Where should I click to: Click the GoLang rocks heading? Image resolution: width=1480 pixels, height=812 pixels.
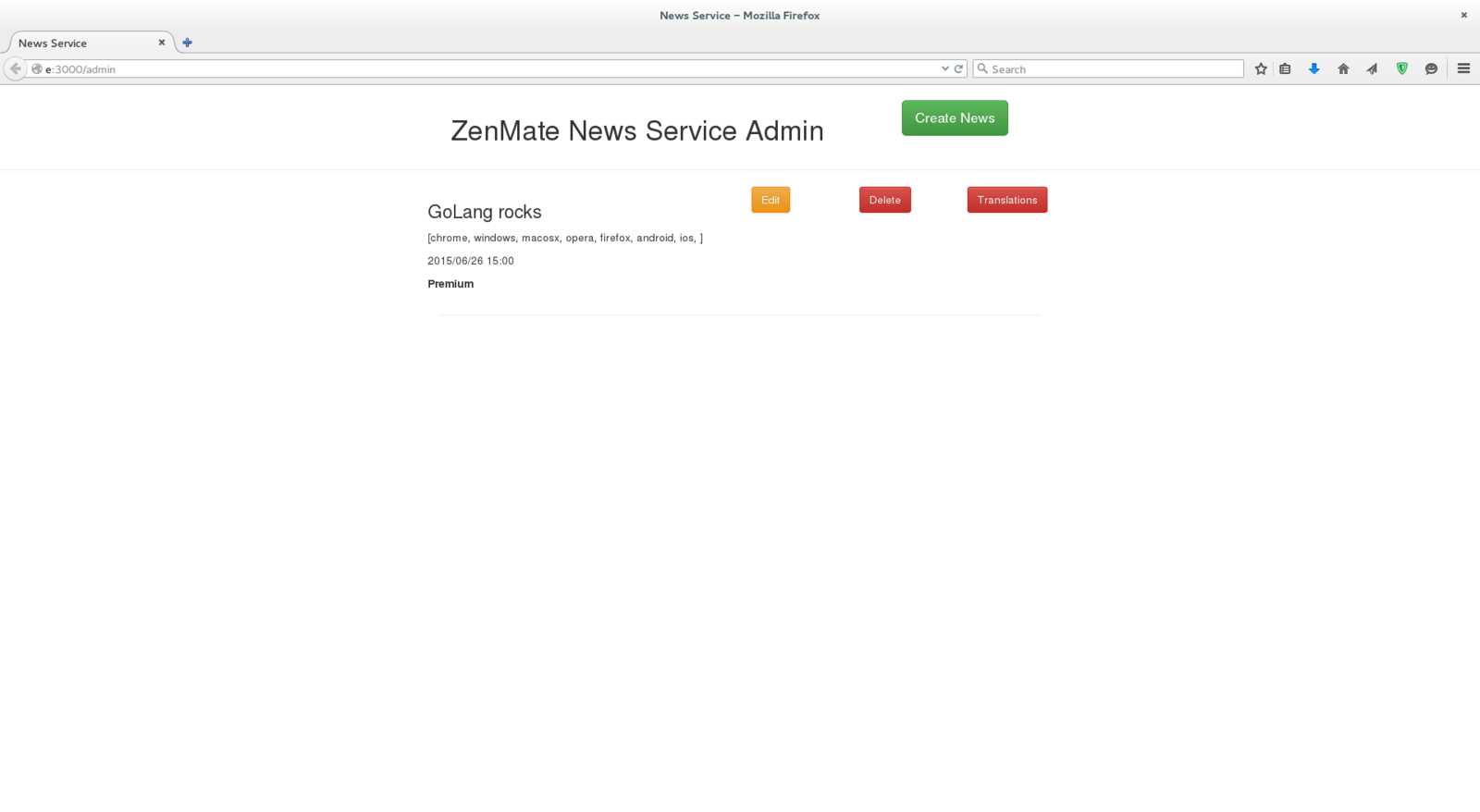pos(485,212)
